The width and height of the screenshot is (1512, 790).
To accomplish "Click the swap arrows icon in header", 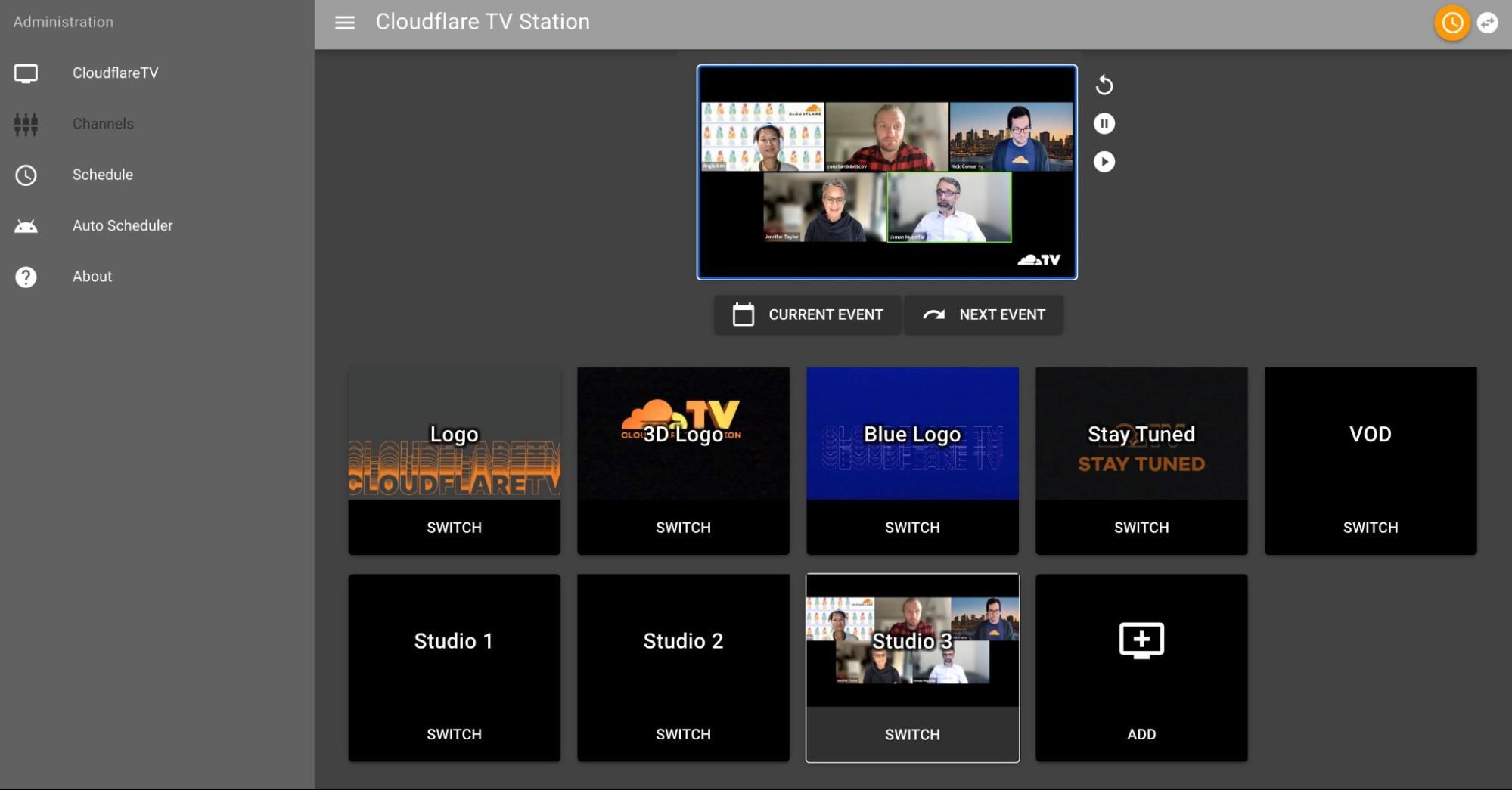I will [1488, 23].
